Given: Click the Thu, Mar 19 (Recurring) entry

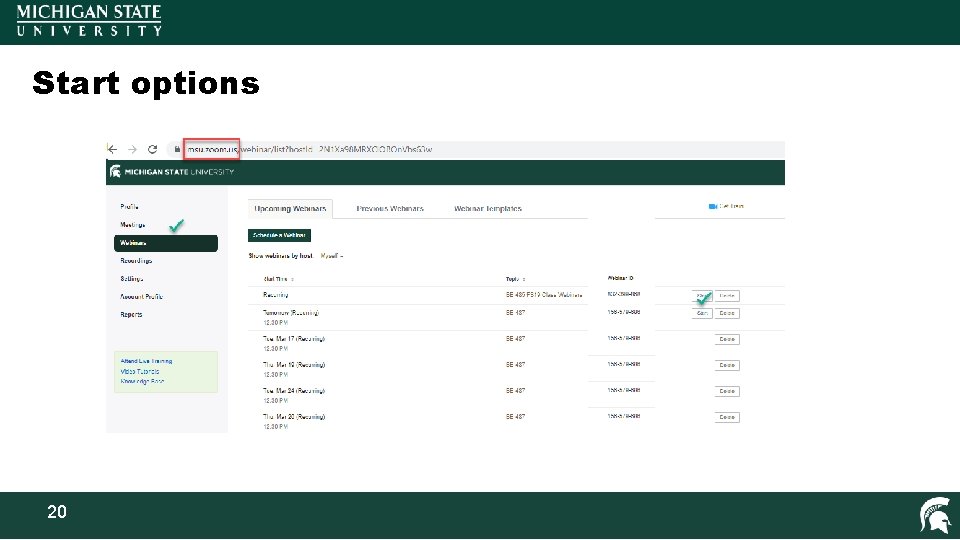Looking at the screenshot, I should pyautogui.click(x=294, y=365).
